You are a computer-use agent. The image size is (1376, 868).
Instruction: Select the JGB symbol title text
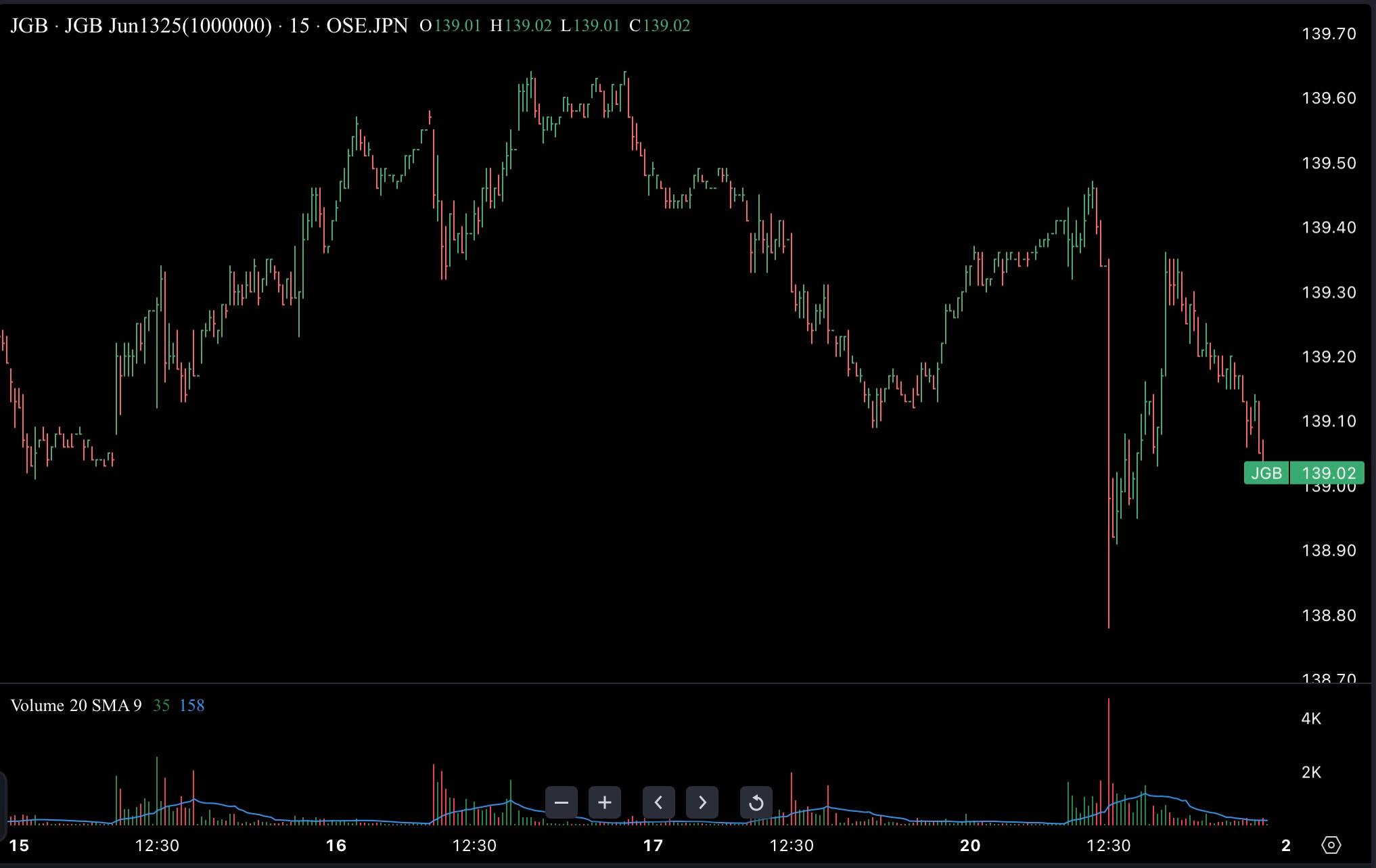(29, 26)
